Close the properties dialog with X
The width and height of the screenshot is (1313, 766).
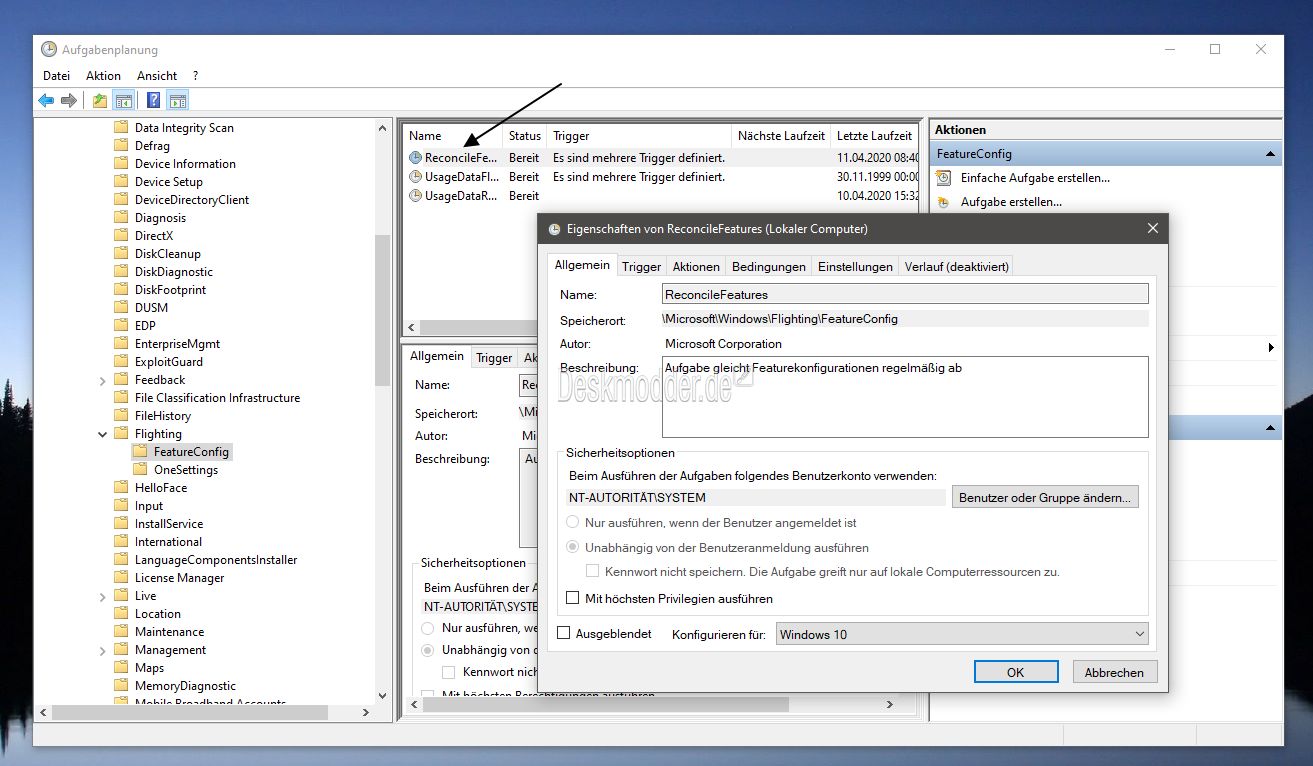pyautogui.click(x=1152, y=229)
